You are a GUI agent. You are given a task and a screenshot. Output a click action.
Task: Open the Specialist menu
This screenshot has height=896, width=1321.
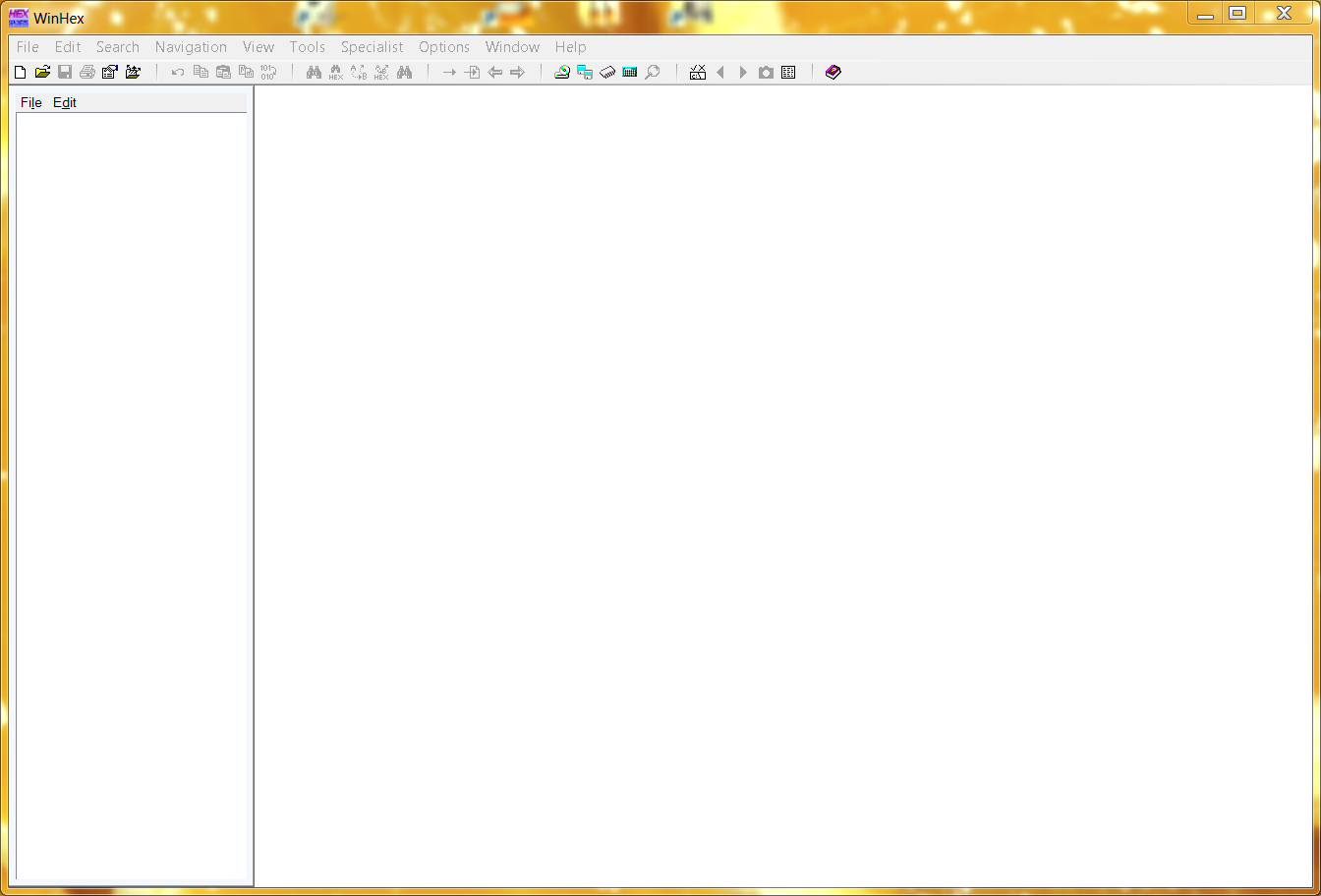coord(373,46)
